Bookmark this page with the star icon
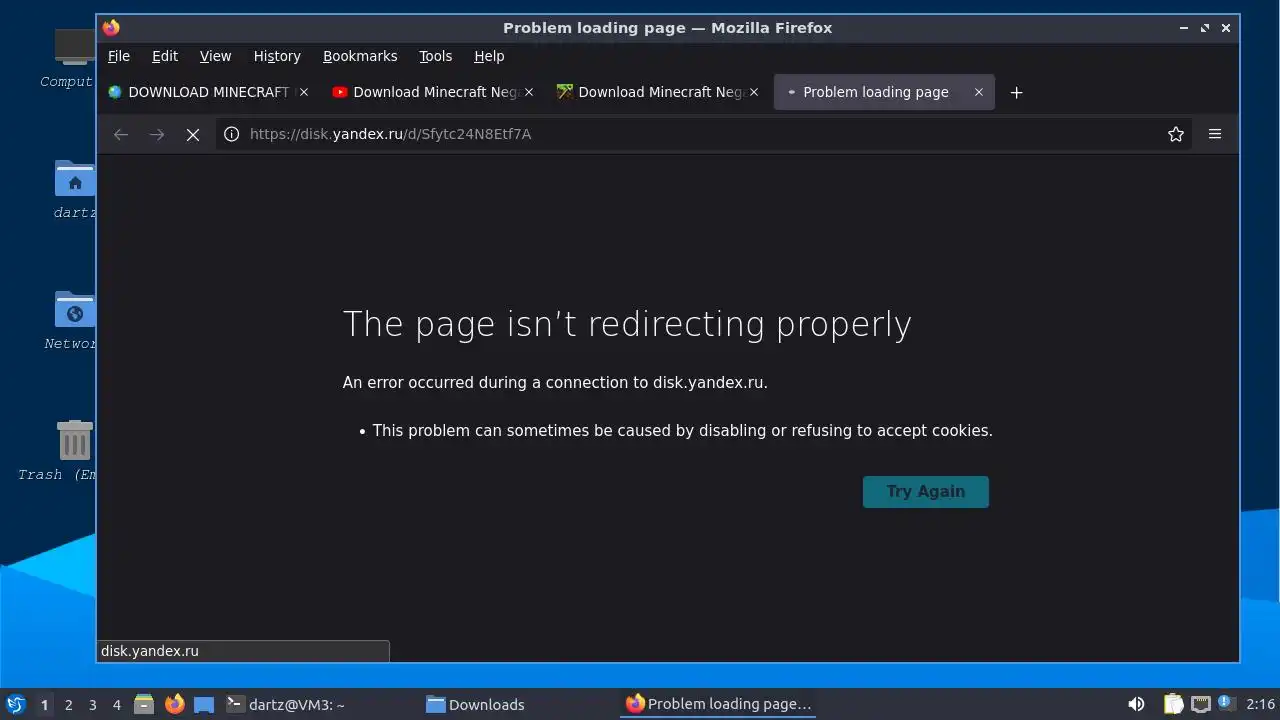The image size is (1280, 720). tap(1176, 134)
